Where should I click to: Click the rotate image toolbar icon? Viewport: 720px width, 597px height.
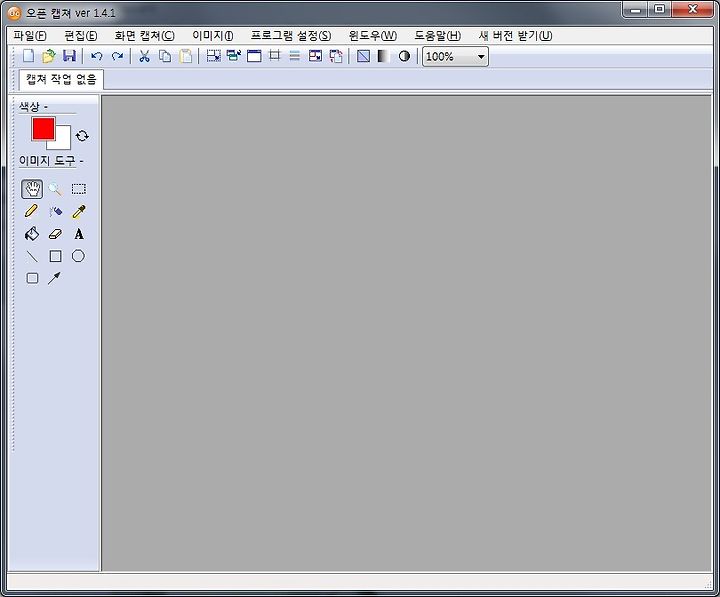336,56
